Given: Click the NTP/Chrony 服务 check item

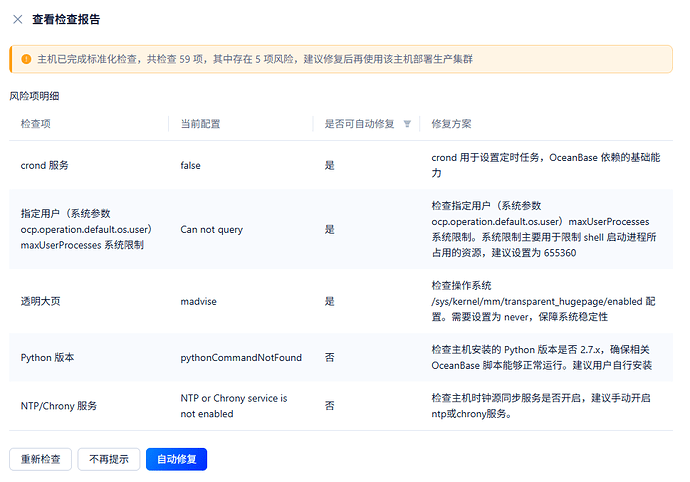Looking at the screenshot, I should click(x=59, y=406).
